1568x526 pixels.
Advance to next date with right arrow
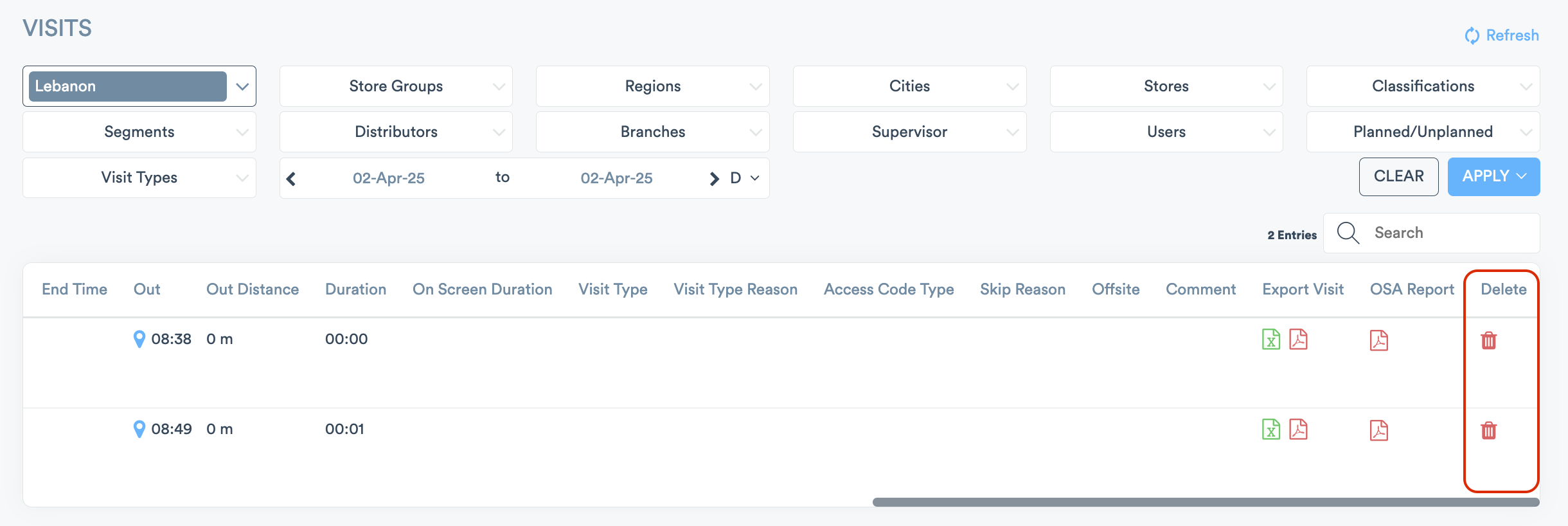click(x=713, y=178)
